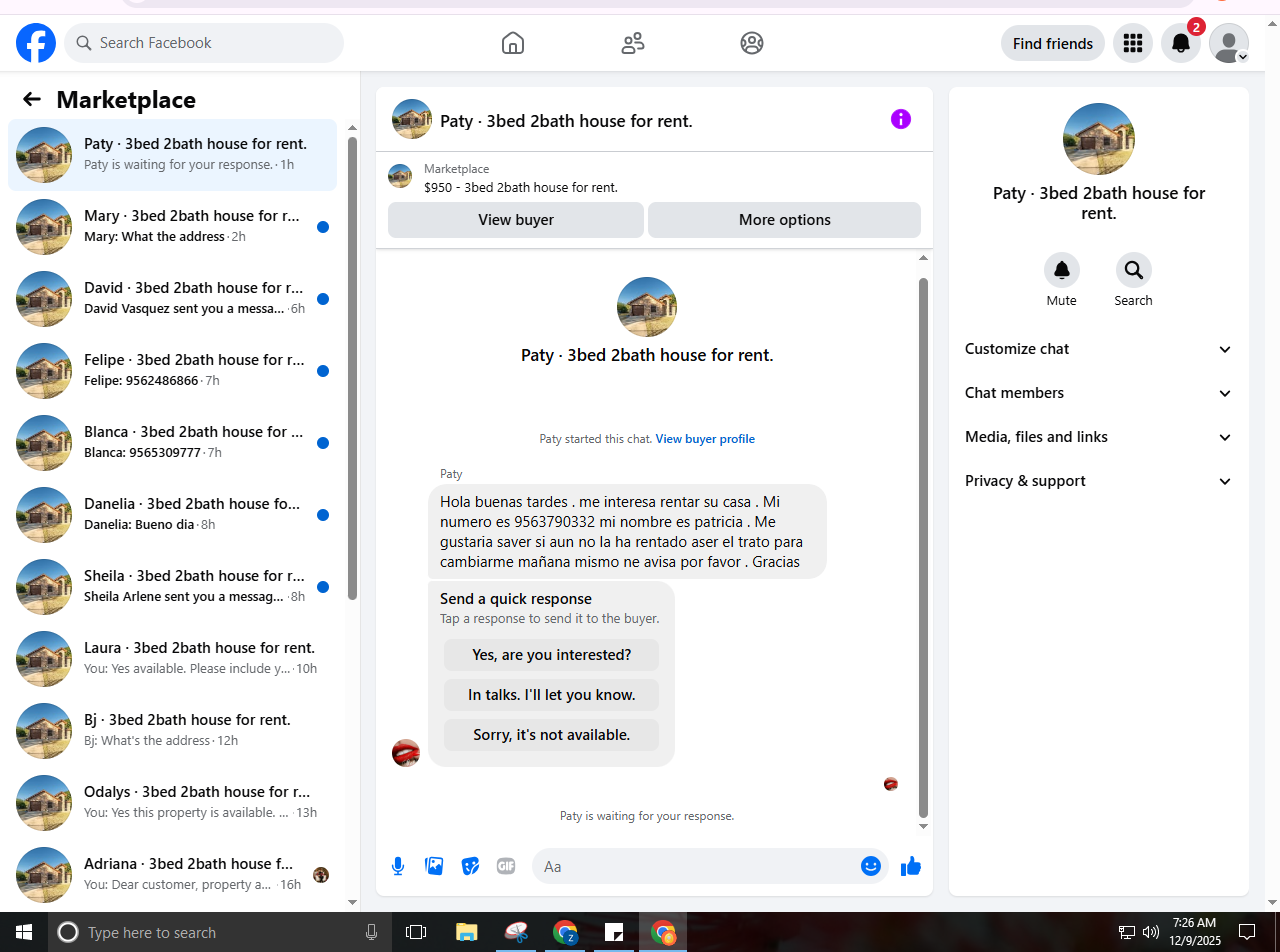
Task: Open the View buyer profile link
Action: click(x=705, y=439)
